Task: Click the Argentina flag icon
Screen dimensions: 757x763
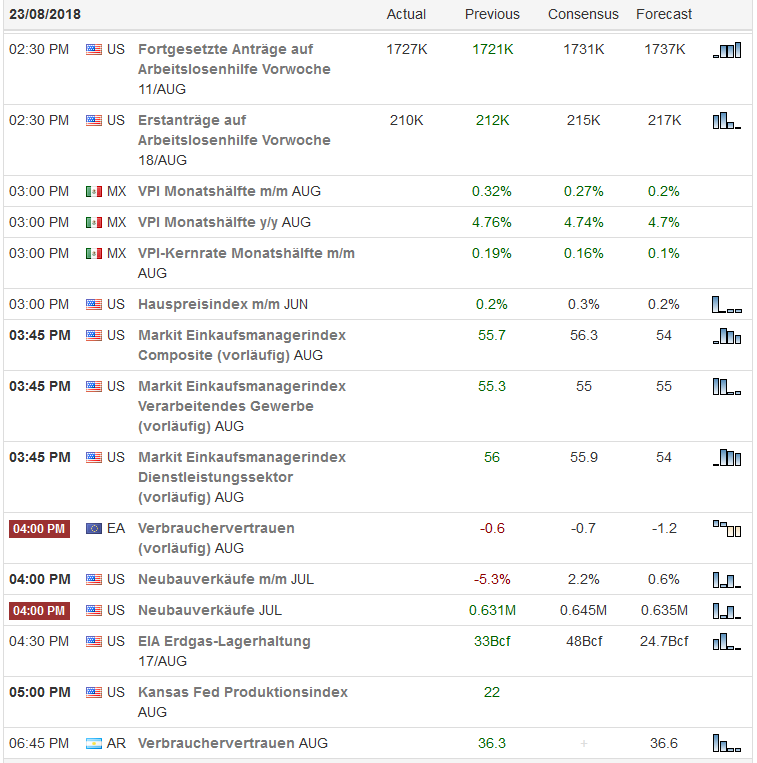Action: coord(94,743)
